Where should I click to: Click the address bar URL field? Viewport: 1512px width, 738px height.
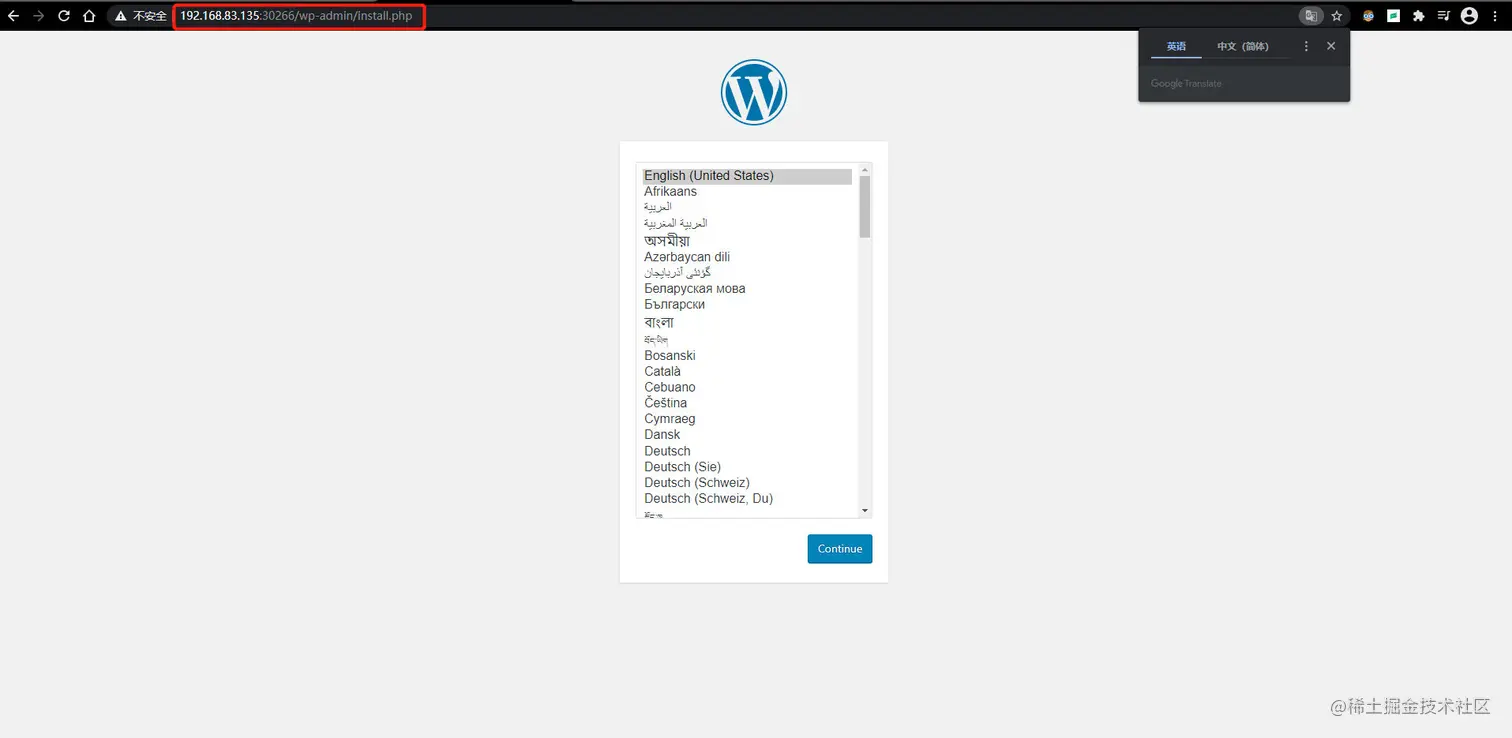tap(298, 16)
